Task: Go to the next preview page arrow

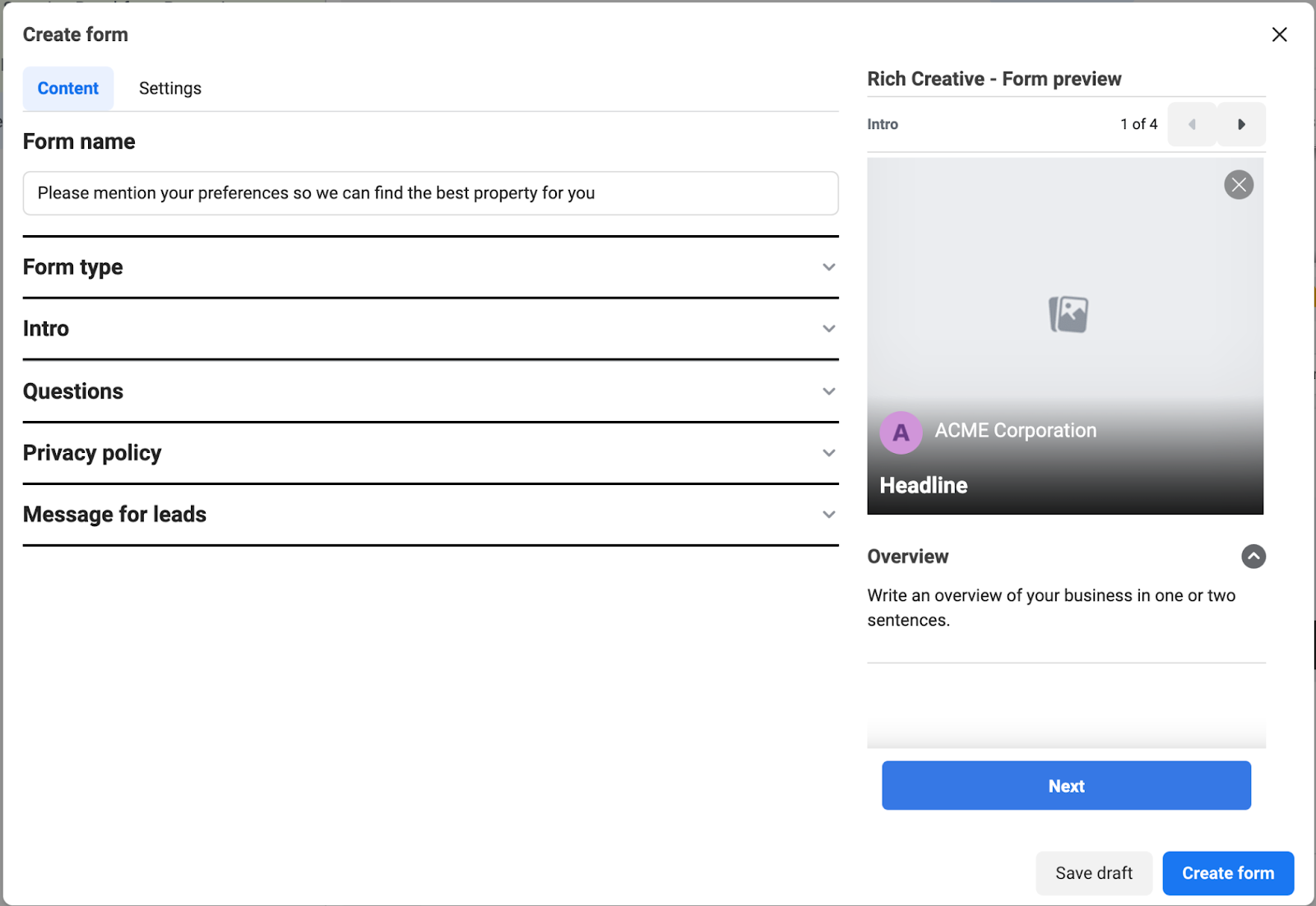Action: point(1241,124)
